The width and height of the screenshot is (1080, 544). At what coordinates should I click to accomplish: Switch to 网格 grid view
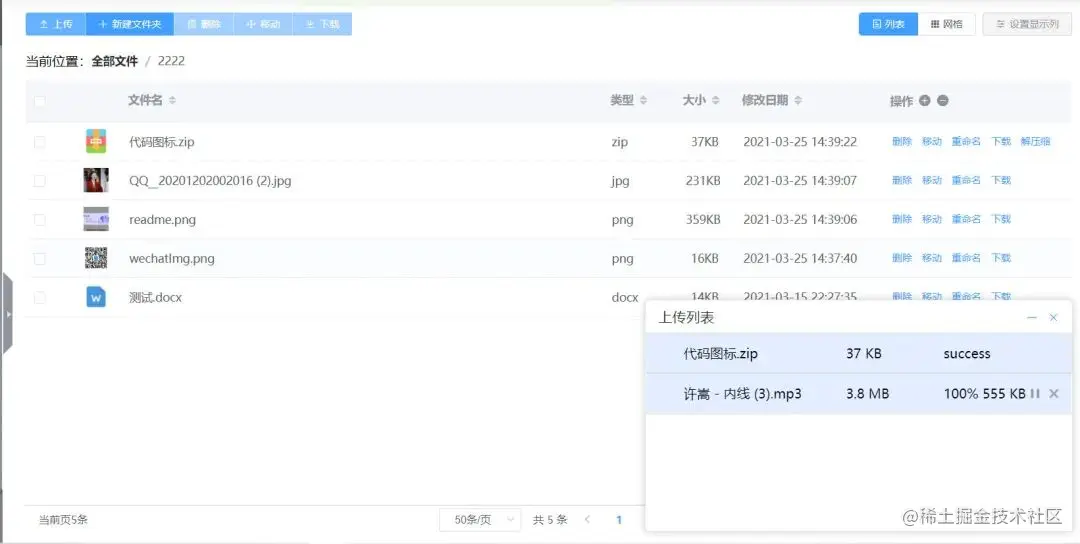(x=946, y=24)
